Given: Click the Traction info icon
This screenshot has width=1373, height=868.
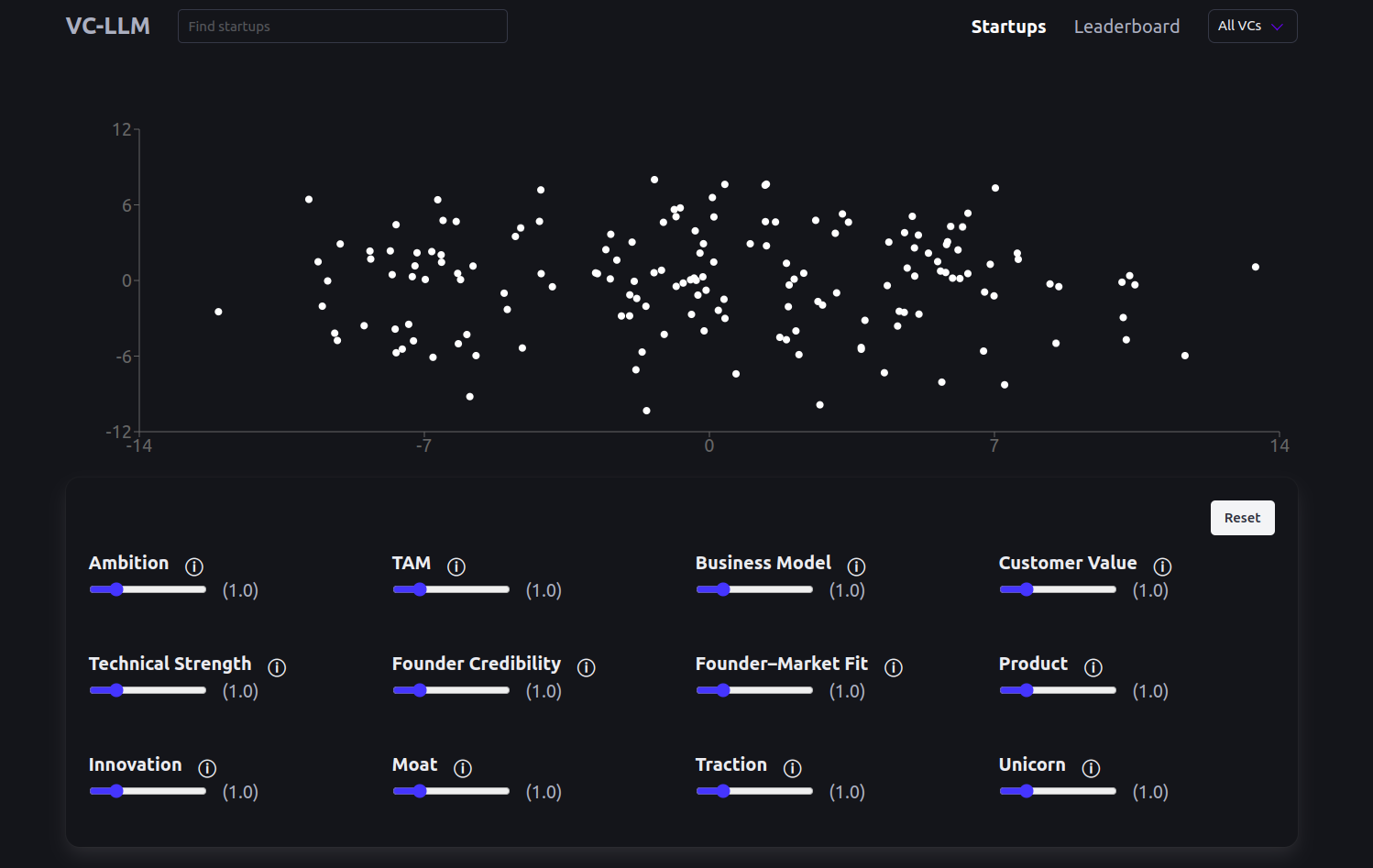Looking at the screenshot, I should [x=793, y=768].
